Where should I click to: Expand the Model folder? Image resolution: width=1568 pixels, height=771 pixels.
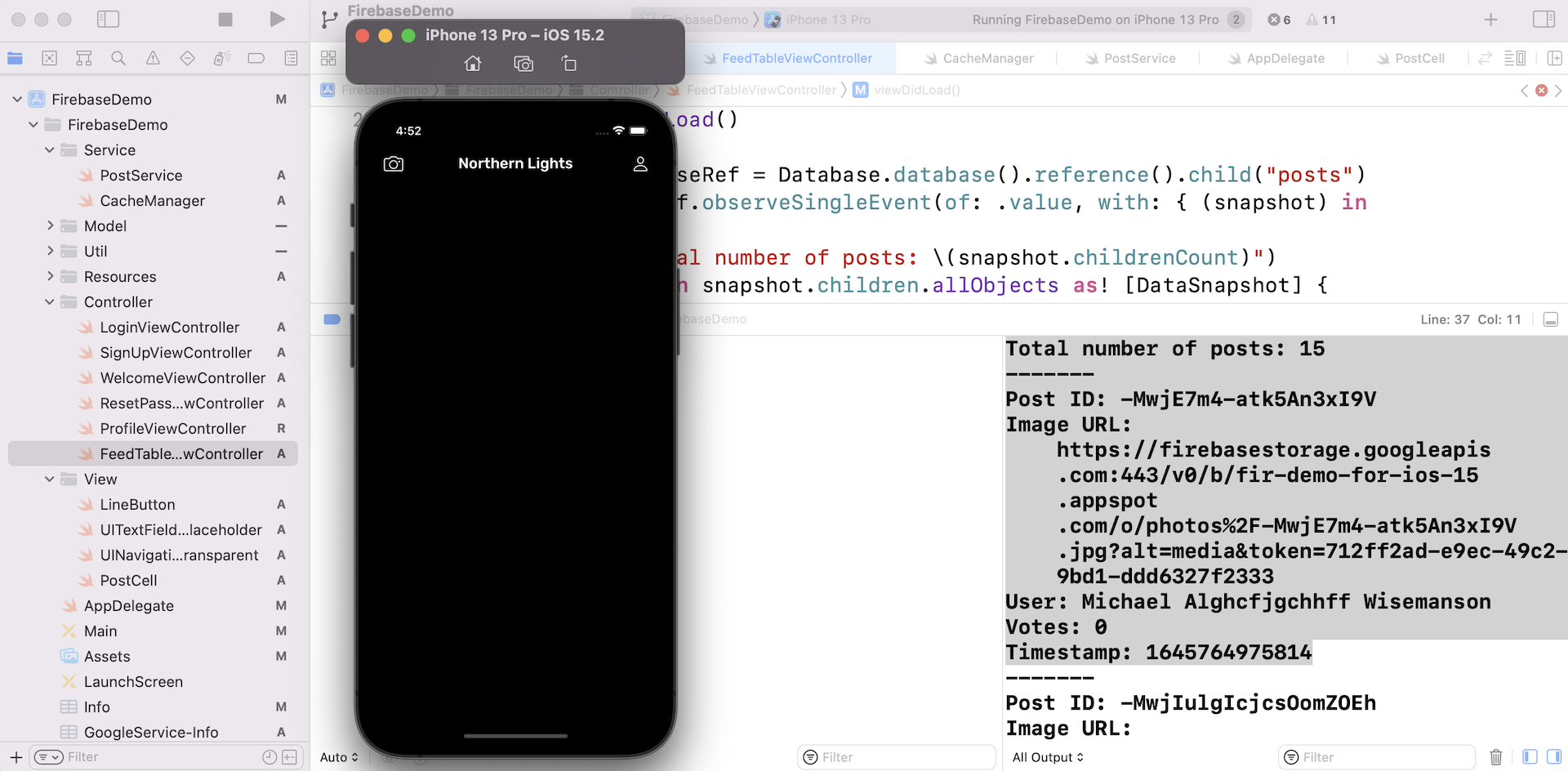tap(50, 225)
